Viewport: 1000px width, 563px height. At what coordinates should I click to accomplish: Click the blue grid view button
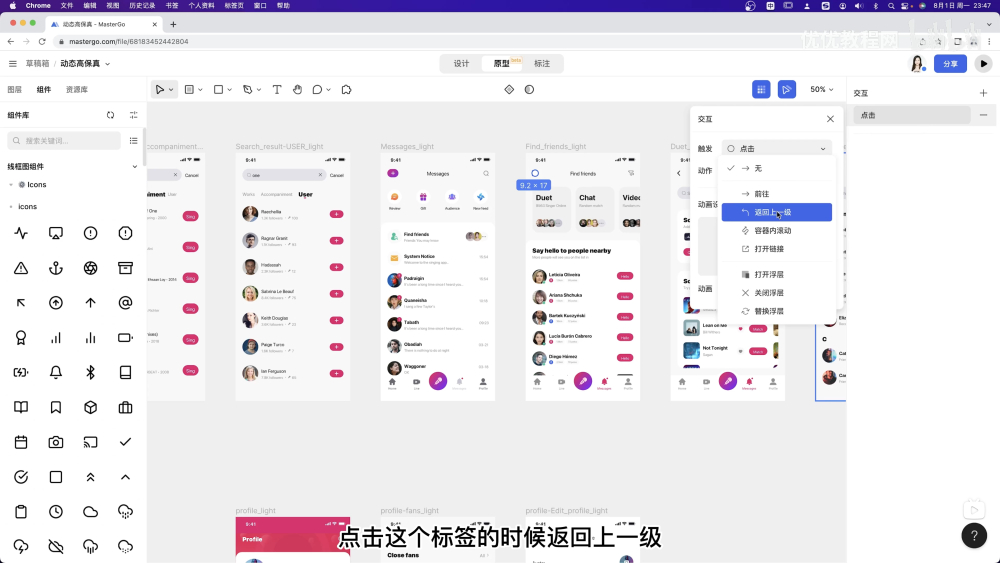761,90
